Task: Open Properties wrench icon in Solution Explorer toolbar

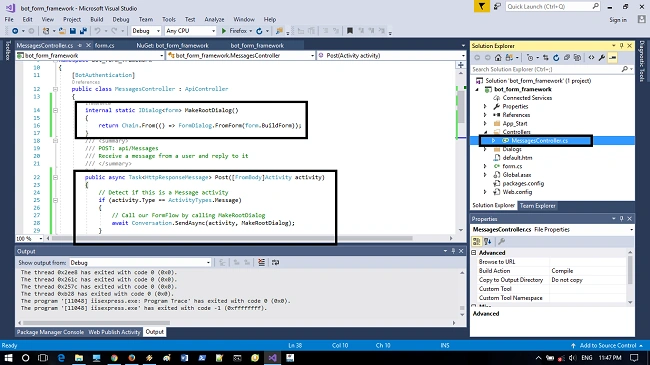Action: pos(602,58)
